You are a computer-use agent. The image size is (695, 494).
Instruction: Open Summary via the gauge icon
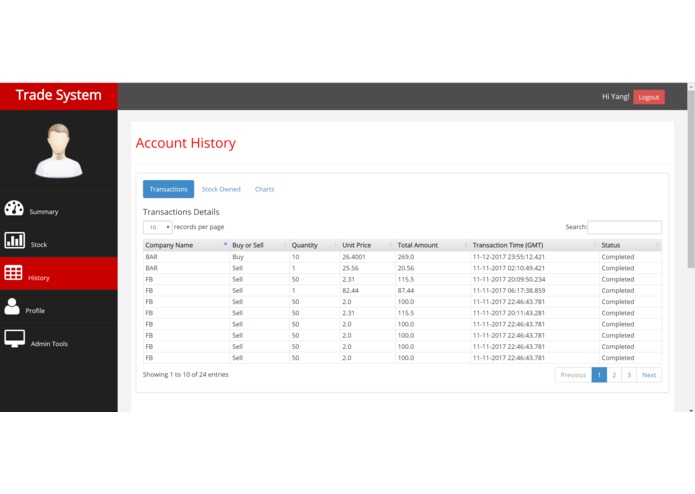[x=14, y=208]
